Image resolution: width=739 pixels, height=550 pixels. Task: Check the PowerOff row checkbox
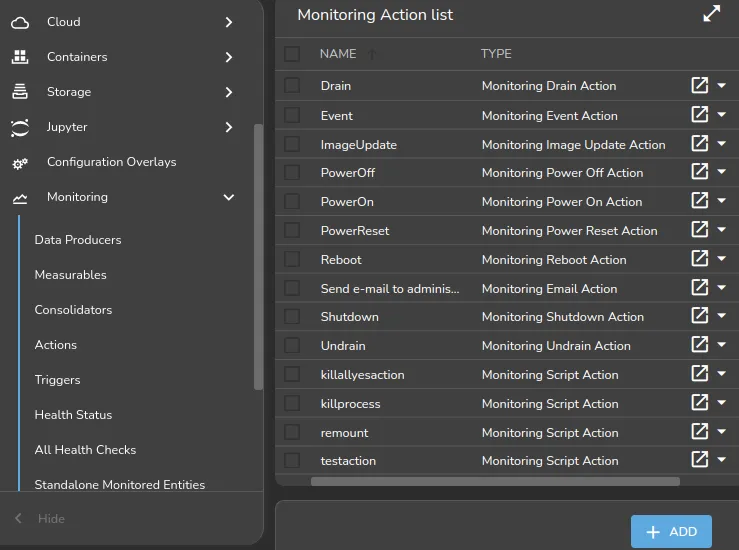(292, 172)
